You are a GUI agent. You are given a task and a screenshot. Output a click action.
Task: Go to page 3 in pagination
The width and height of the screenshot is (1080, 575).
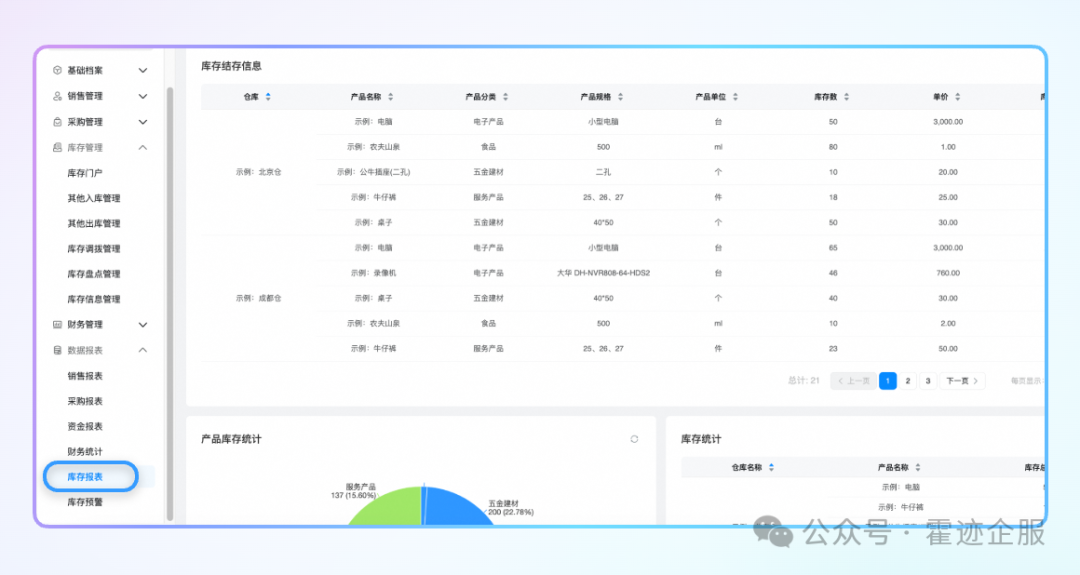[x=928, y=381]
